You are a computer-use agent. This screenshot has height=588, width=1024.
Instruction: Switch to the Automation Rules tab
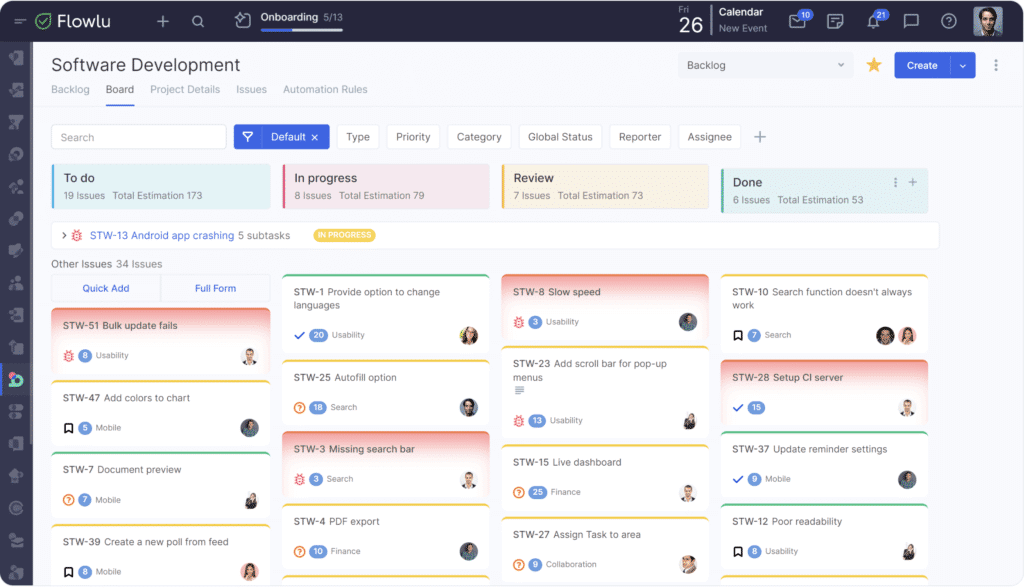(x=325, y=89)
